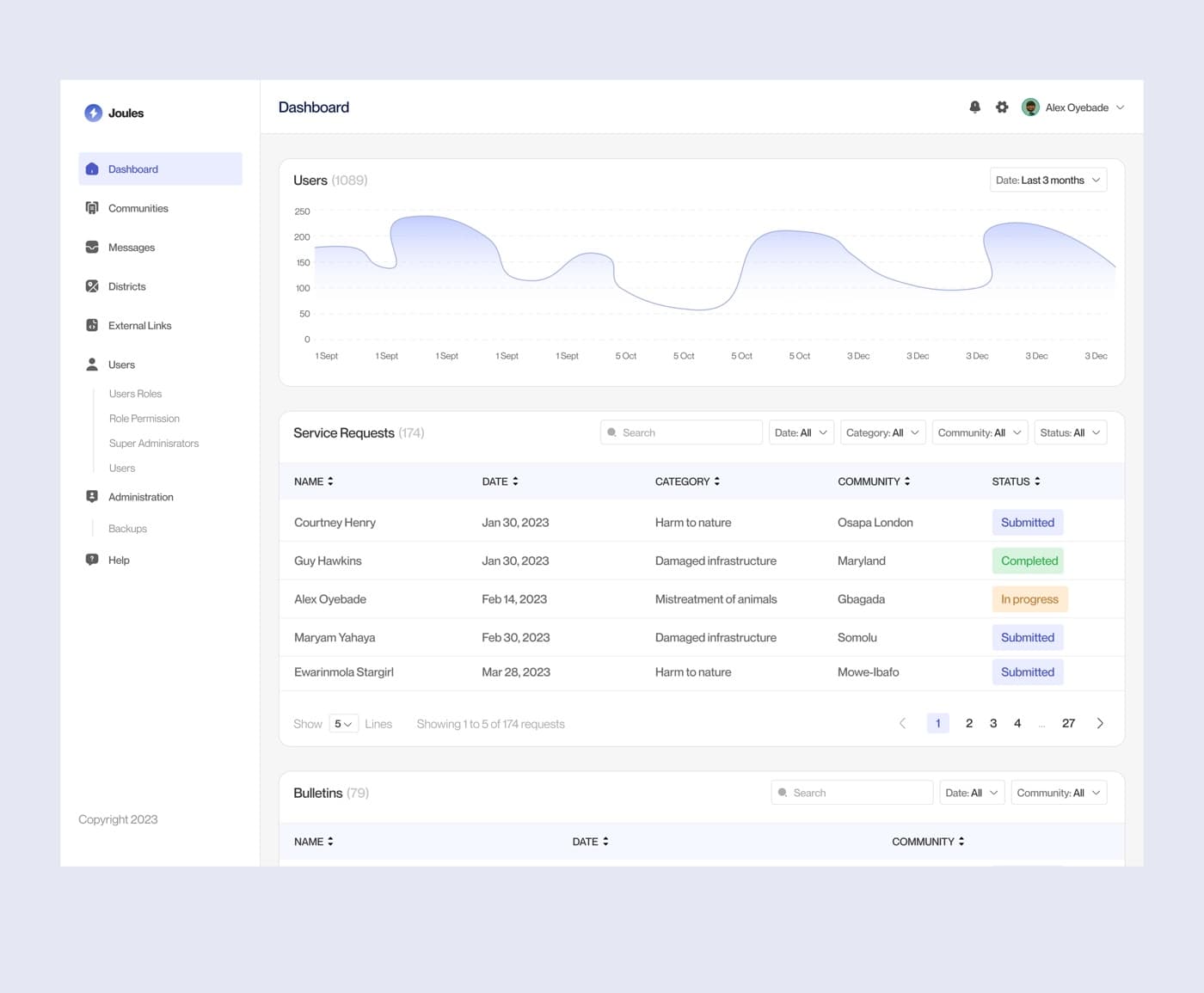Go to previous page arrow
Image resolution: width=1204 pixels, height=993 pixels.
(x=902, y=723)
